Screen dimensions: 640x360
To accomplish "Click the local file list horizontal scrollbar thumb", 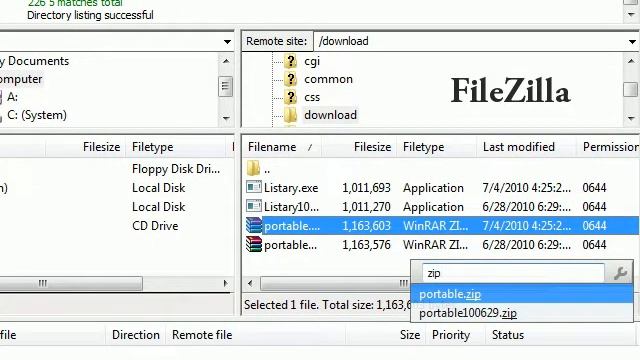I will [70, 283].
